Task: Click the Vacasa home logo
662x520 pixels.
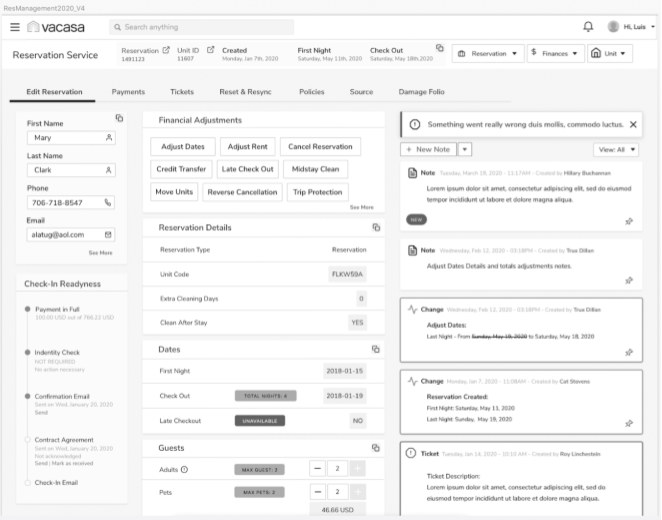Action: (x=56, y=27)
